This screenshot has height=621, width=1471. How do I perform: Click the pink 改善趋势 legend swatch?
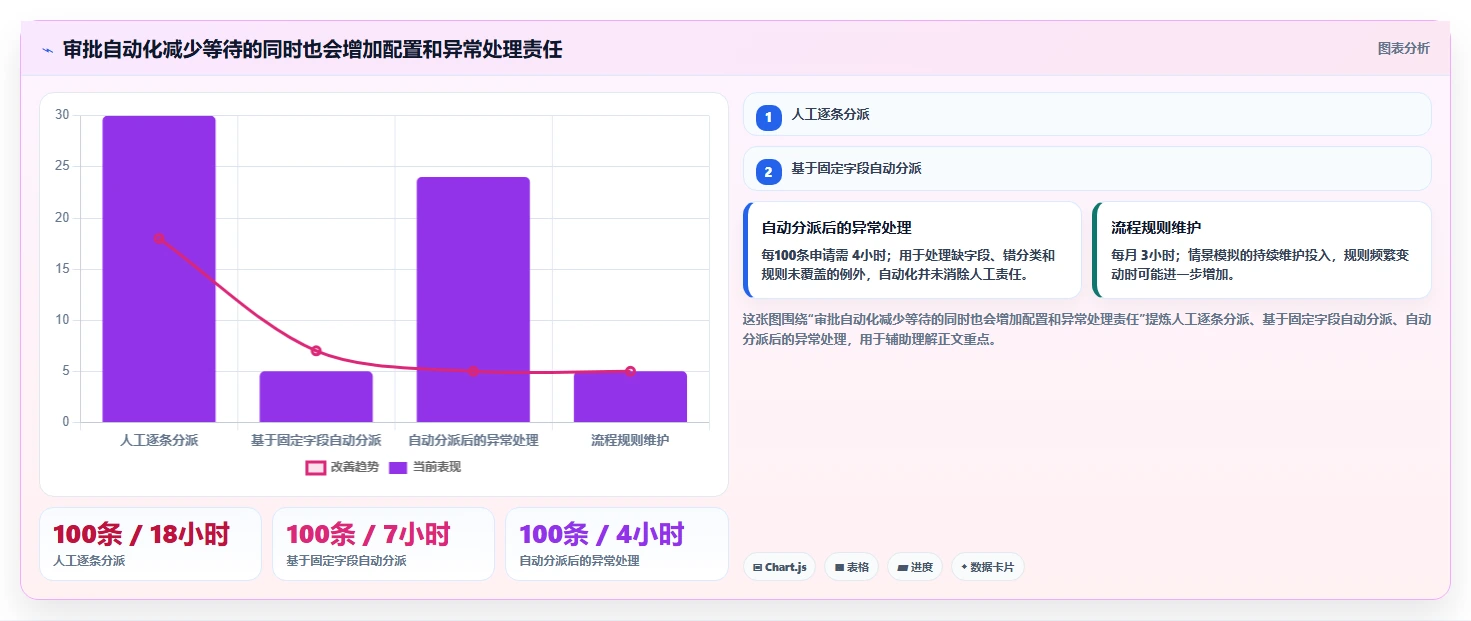(315, 467)
